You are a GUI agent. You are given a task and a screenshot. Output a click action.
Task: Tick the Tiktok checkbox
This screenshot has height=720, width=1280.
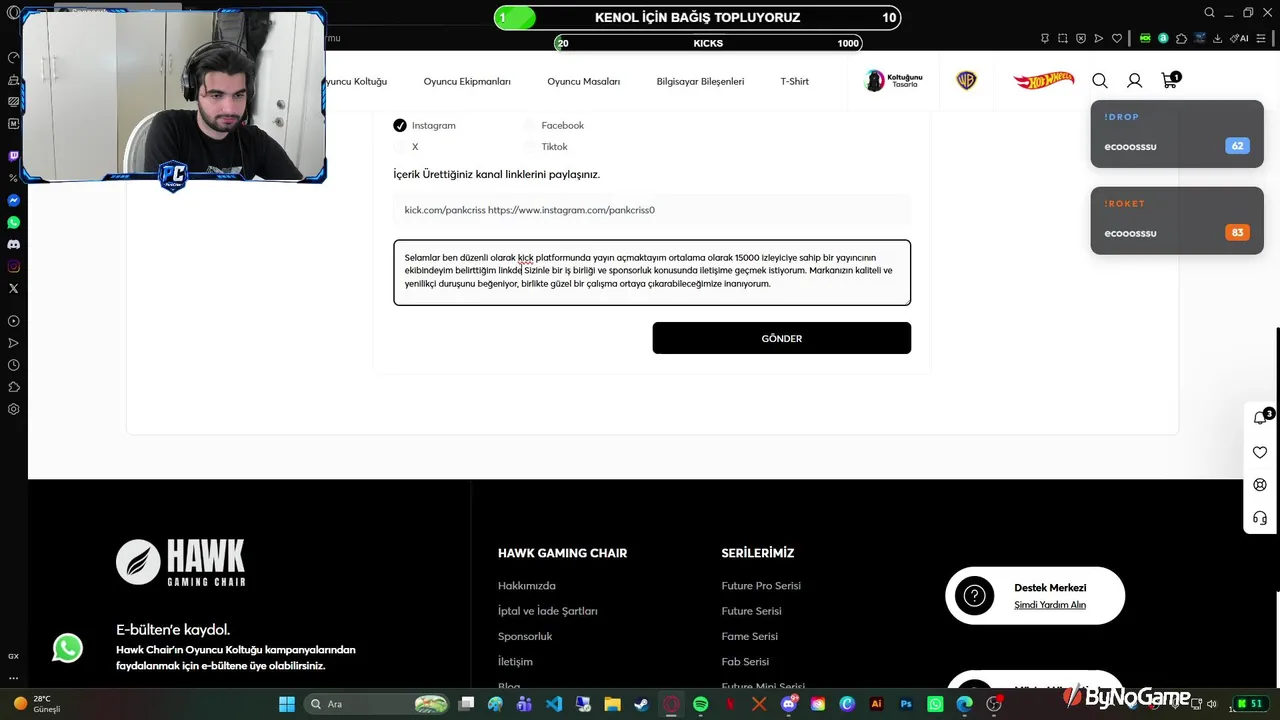click(x=529, y=147)
